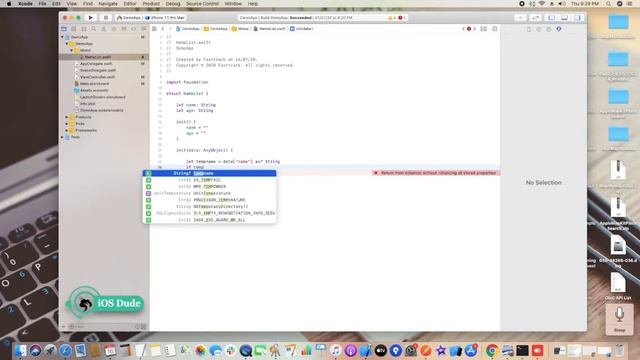The width and height of the screenshot is (640, 360).
Task: Open the Source Control navigator icon
Action: coord(74,29)
